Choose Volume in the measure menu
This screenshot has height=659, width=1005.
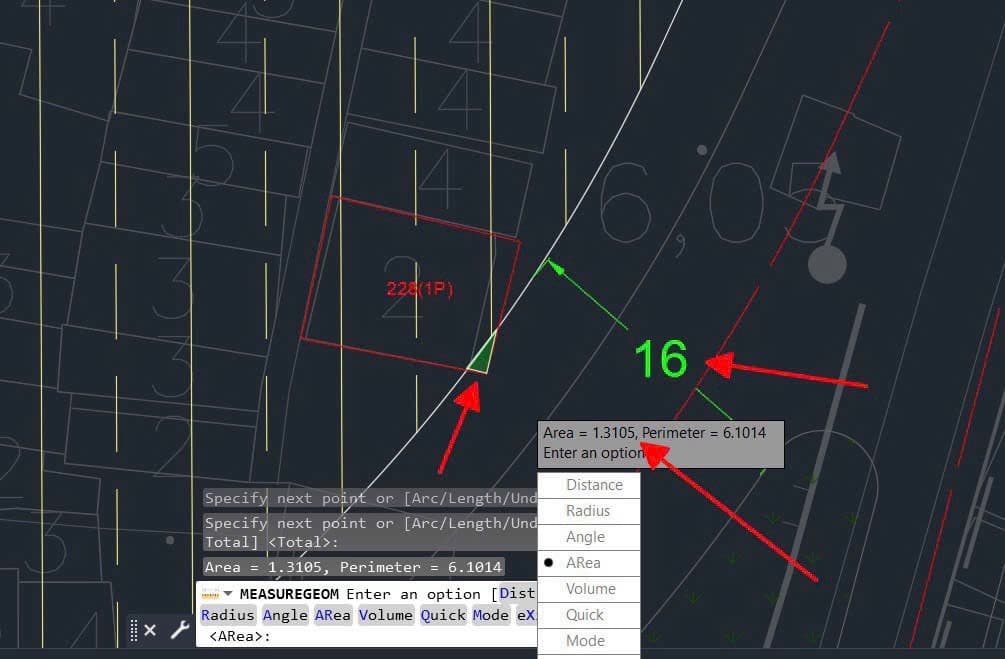pos(589,589)
